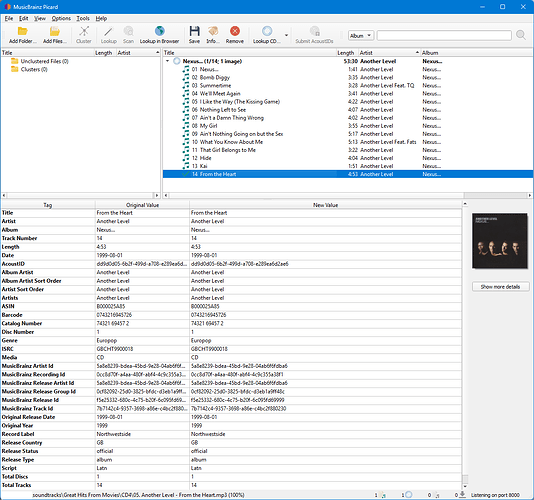Collapse the Nexus... album tree
The width and height of the screenshot is (534, 500).
pos(168,61)
